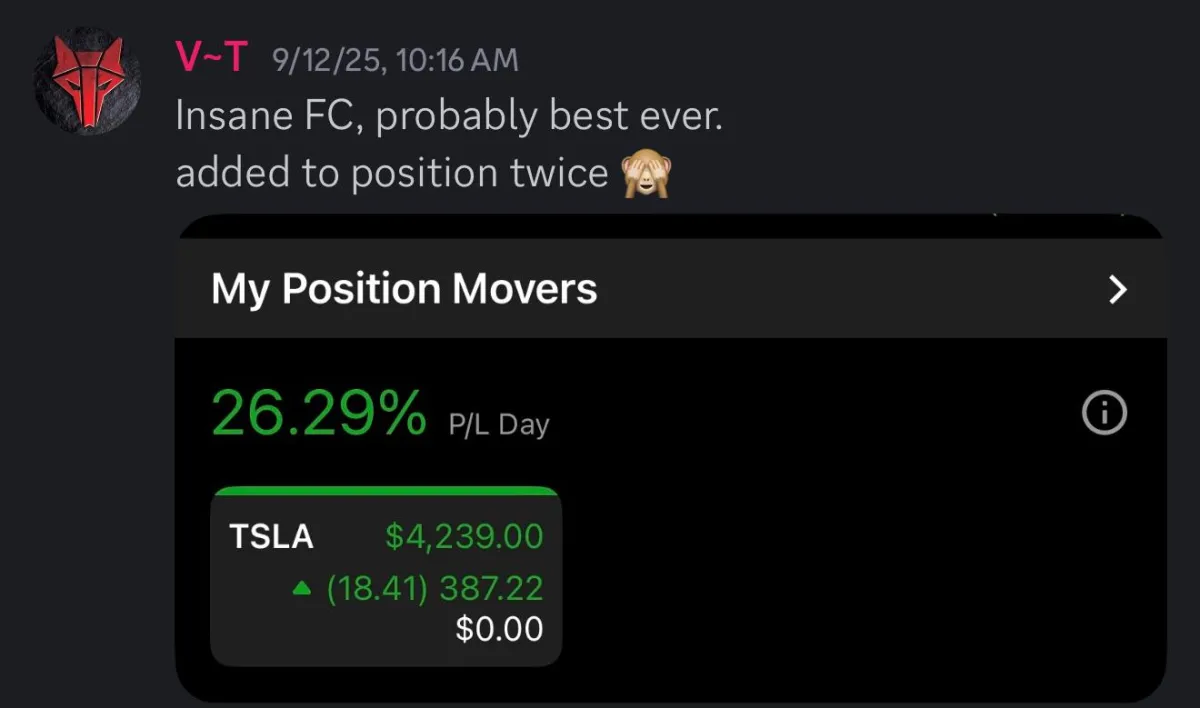Click the green bar atop TSLA card
This screenshot has width=1200, height=708.
[385, 491]
